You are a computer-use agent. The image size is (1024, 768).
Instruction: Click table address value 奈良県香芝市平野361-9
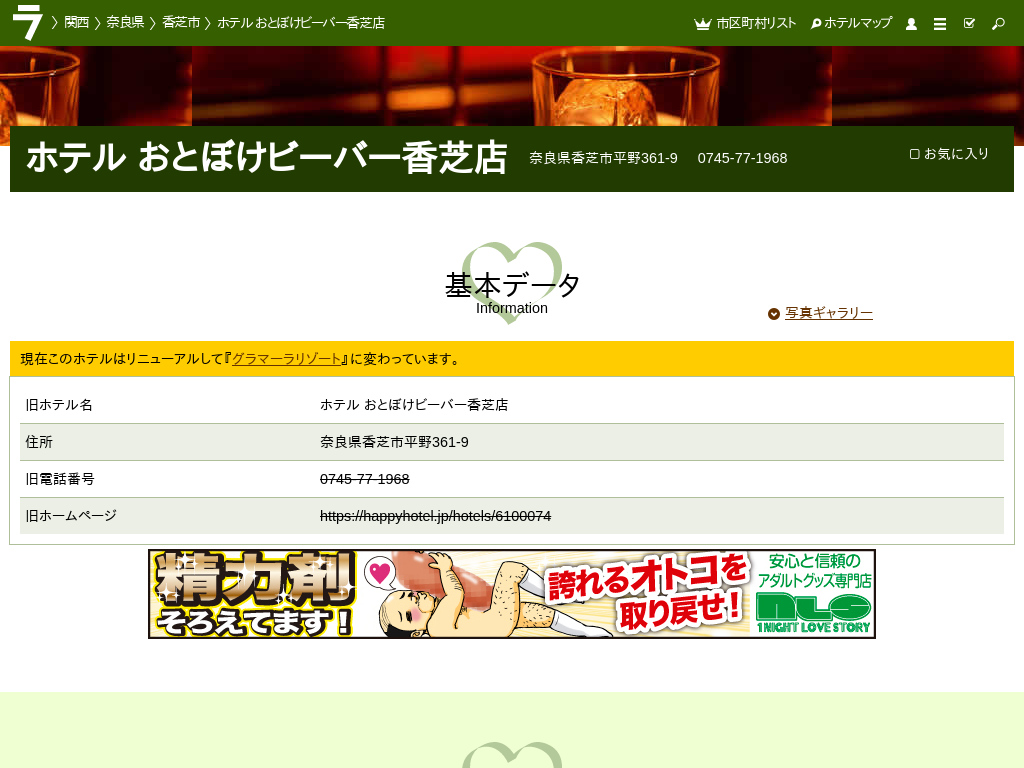pos(394,442)
